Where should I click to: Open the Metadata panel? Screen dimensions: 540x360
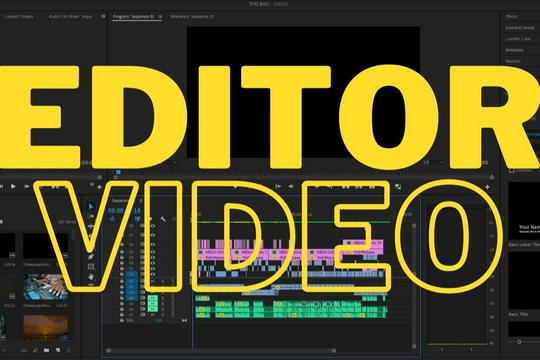coord(514,50)
